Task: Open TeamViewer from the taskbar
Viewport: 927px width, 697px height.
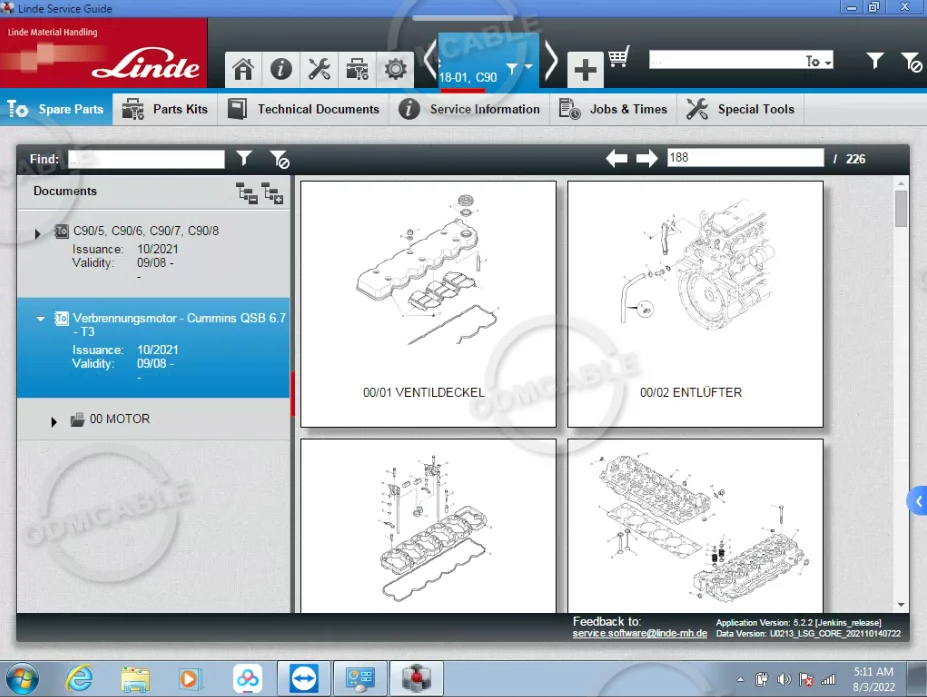Action: [x=304, y=678]
